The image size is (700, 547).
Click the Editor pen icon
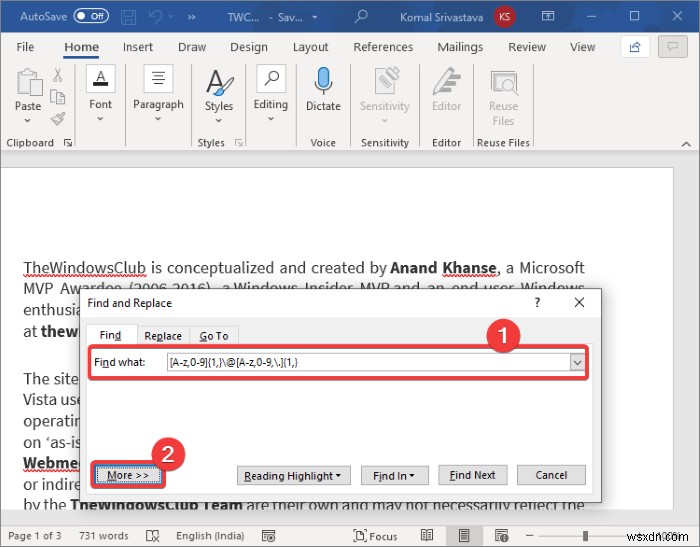pos(446,81)
